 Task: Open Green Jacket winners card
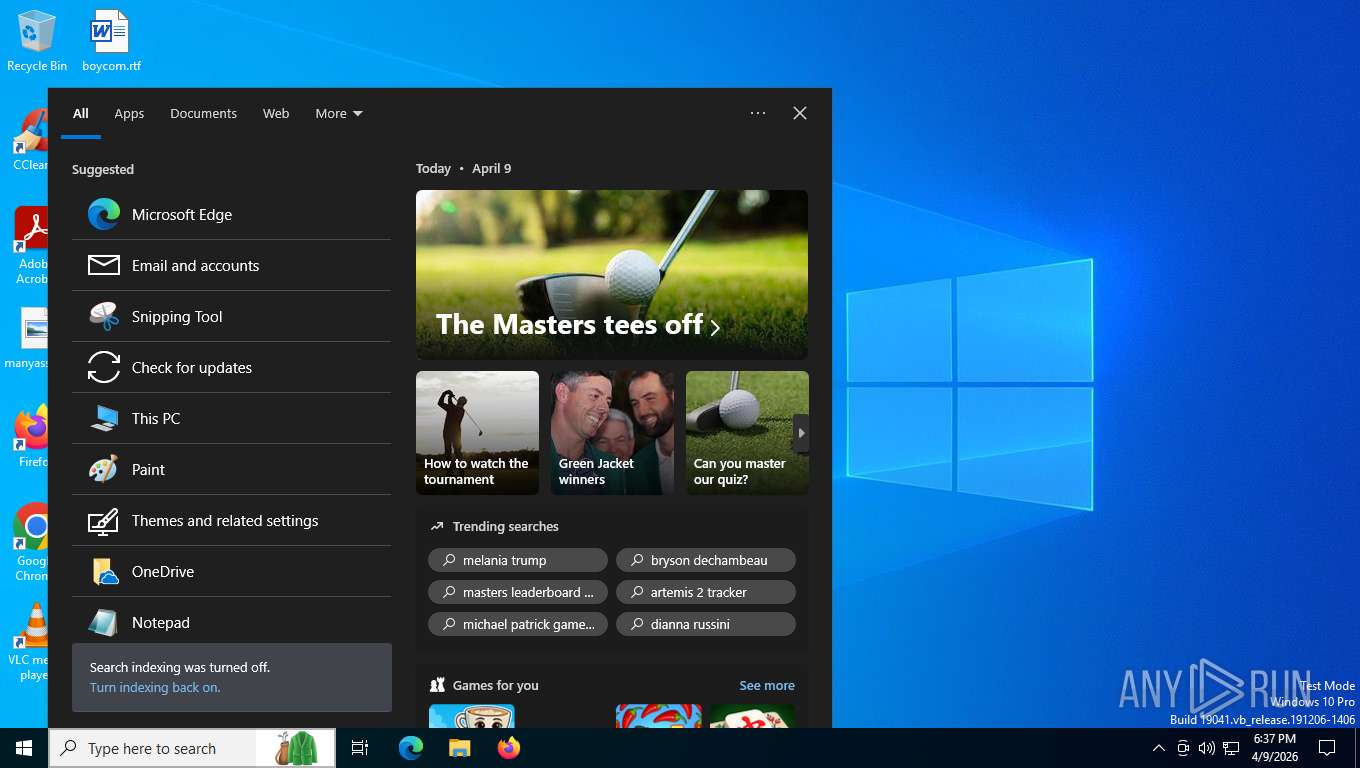pyautogui.click(x=612, y=433)
